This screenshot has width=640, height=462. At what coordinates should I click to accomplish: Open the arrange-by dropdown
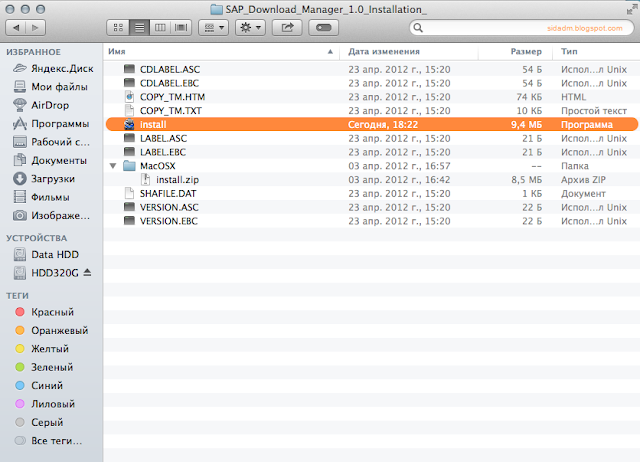pos(213,28)
